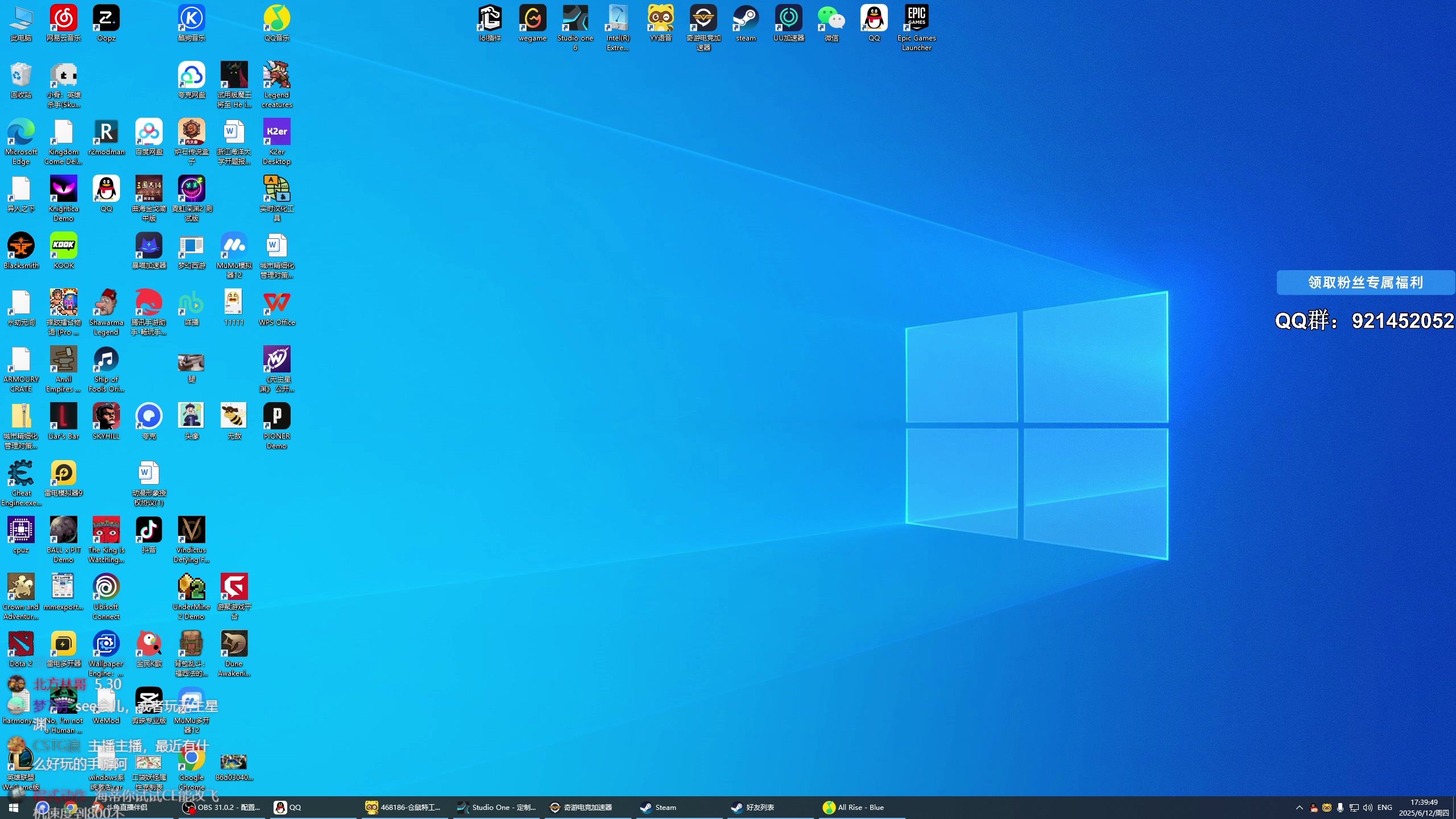
Task: Open the Cheat Engine icon
Action: click(x=20, y=483)
